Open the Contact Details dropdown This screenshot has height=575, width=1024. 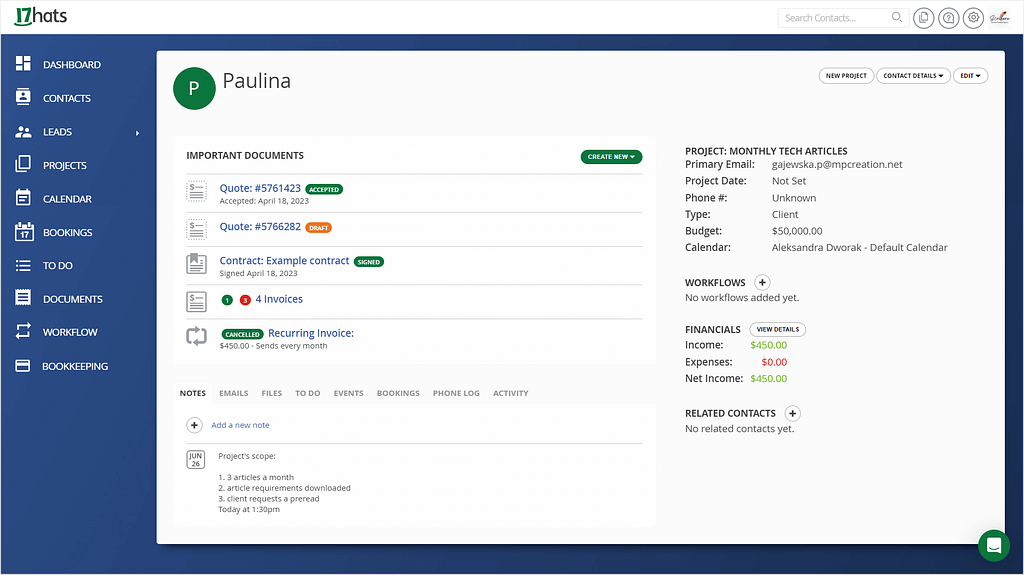click(x=913, y=76)
